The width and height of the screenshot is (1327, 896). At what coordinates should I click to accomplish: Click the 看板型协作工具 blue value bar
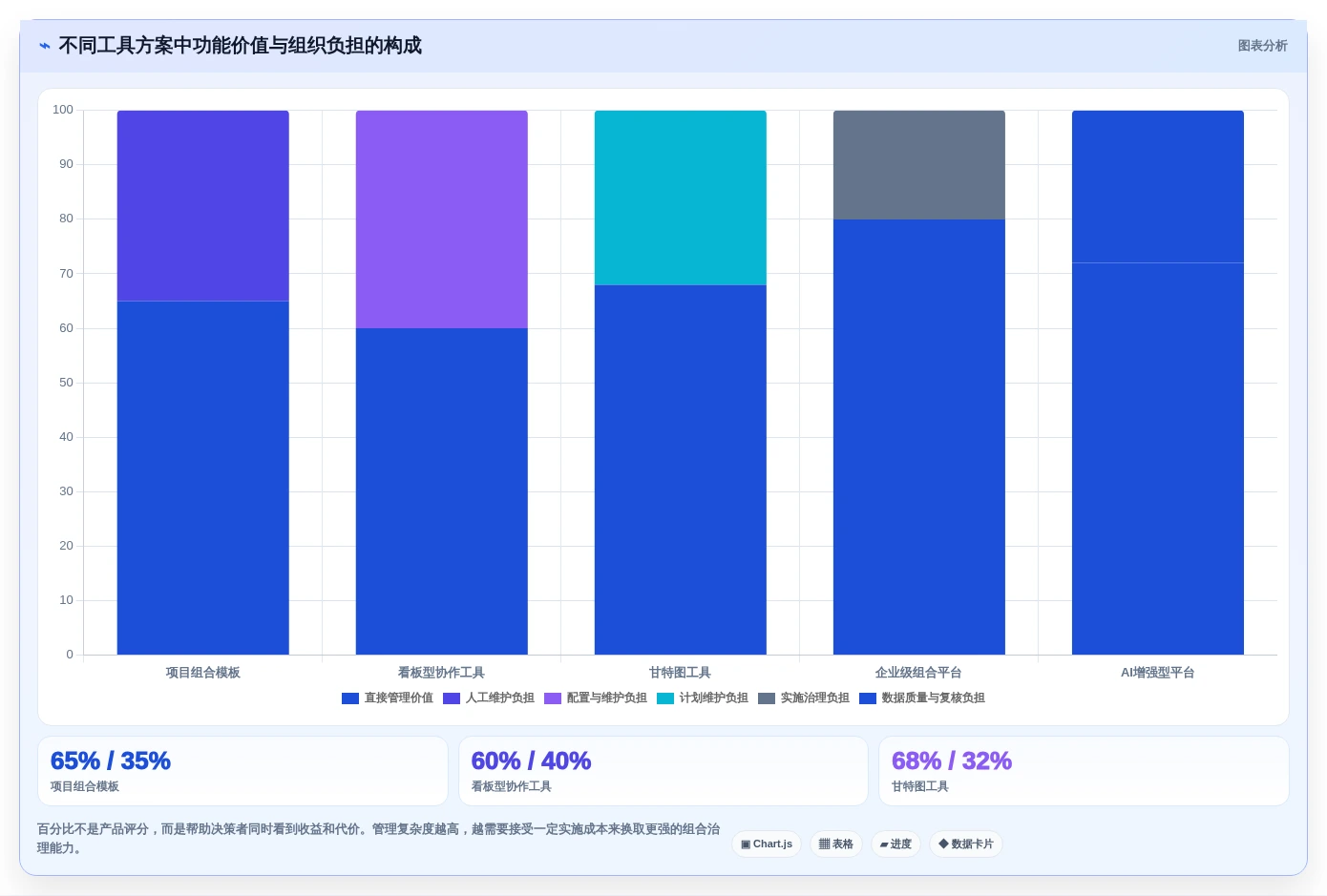coord(442,491)
